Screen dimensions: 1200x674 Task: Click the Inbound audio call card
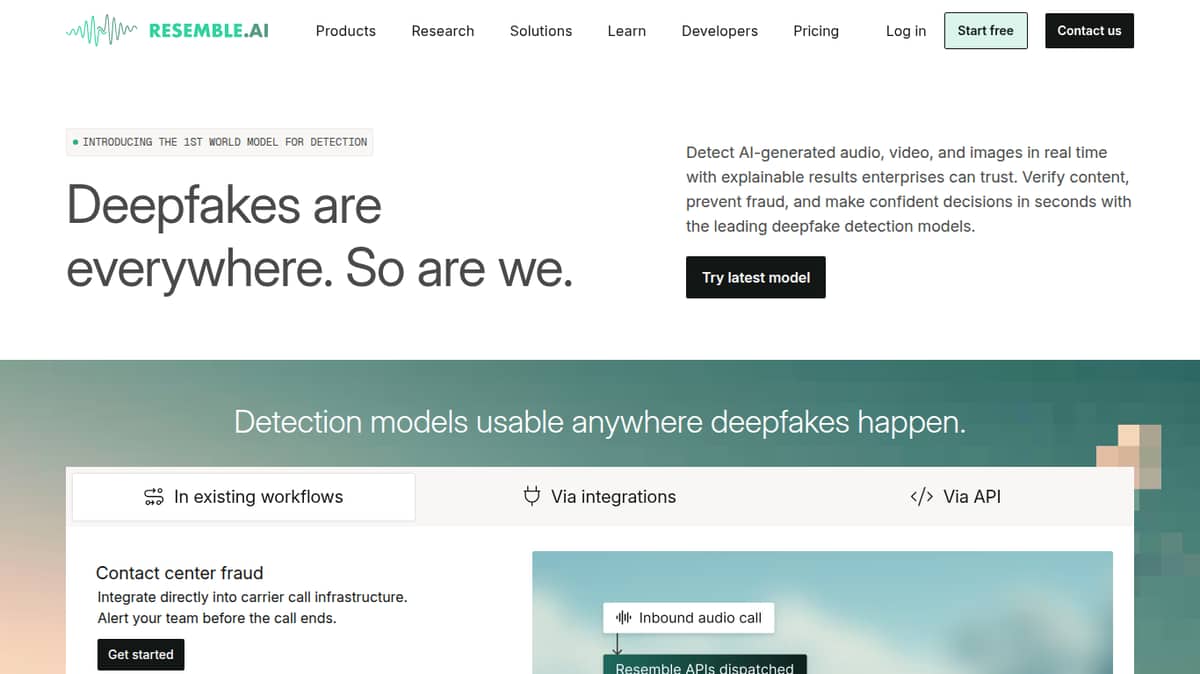pyautogui.click(x=689, y=618)
